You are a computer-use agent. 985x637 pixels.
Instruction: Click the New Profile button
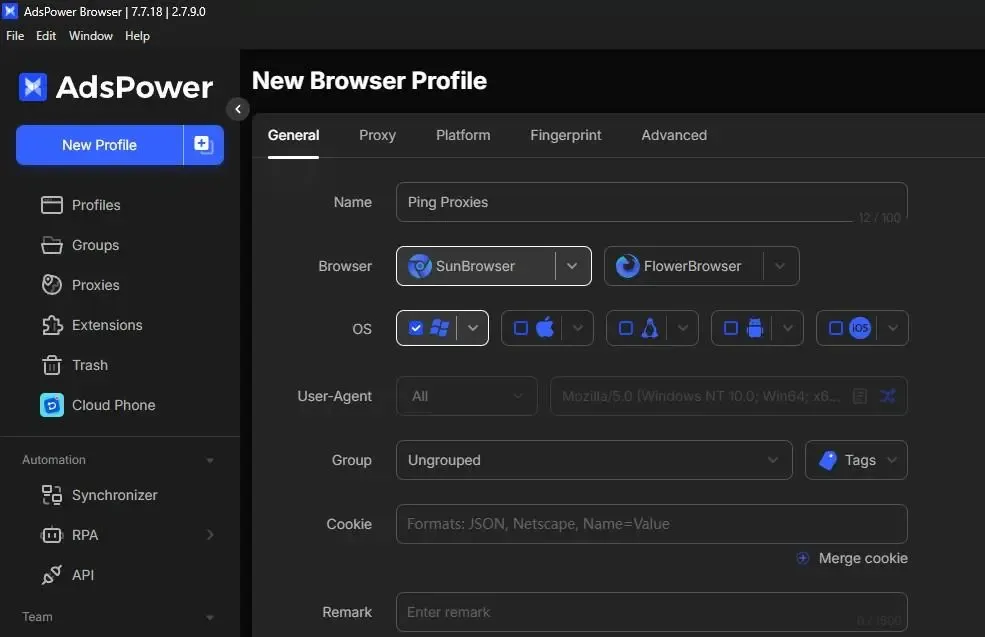[98, 144]
